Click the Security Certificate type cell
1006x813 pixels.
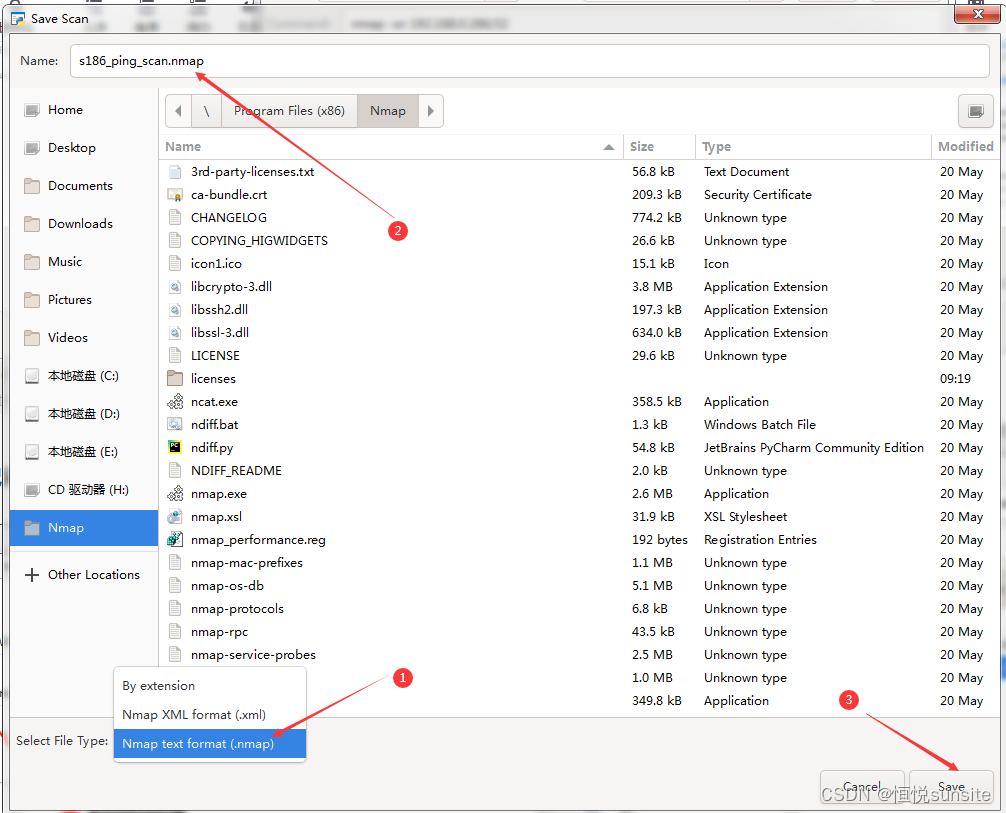[x=758, y=195]
